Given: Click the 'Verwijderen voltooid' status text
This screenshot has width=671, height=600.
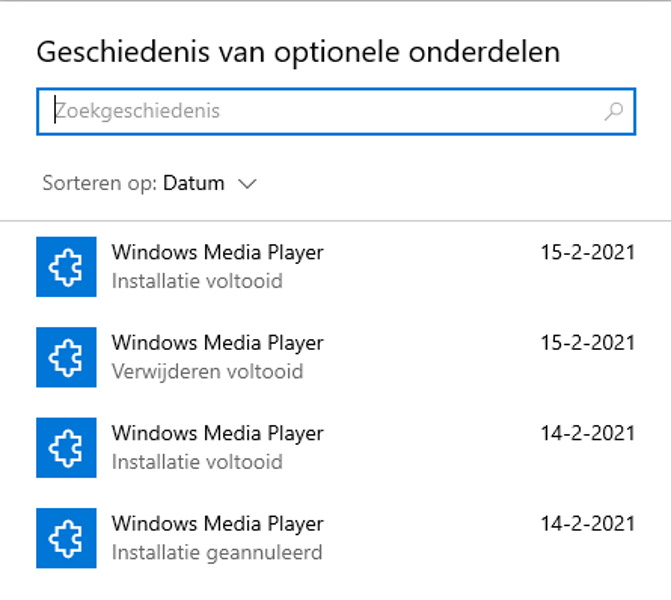Looking at the screenshot, I should click(x=207, y=372).
